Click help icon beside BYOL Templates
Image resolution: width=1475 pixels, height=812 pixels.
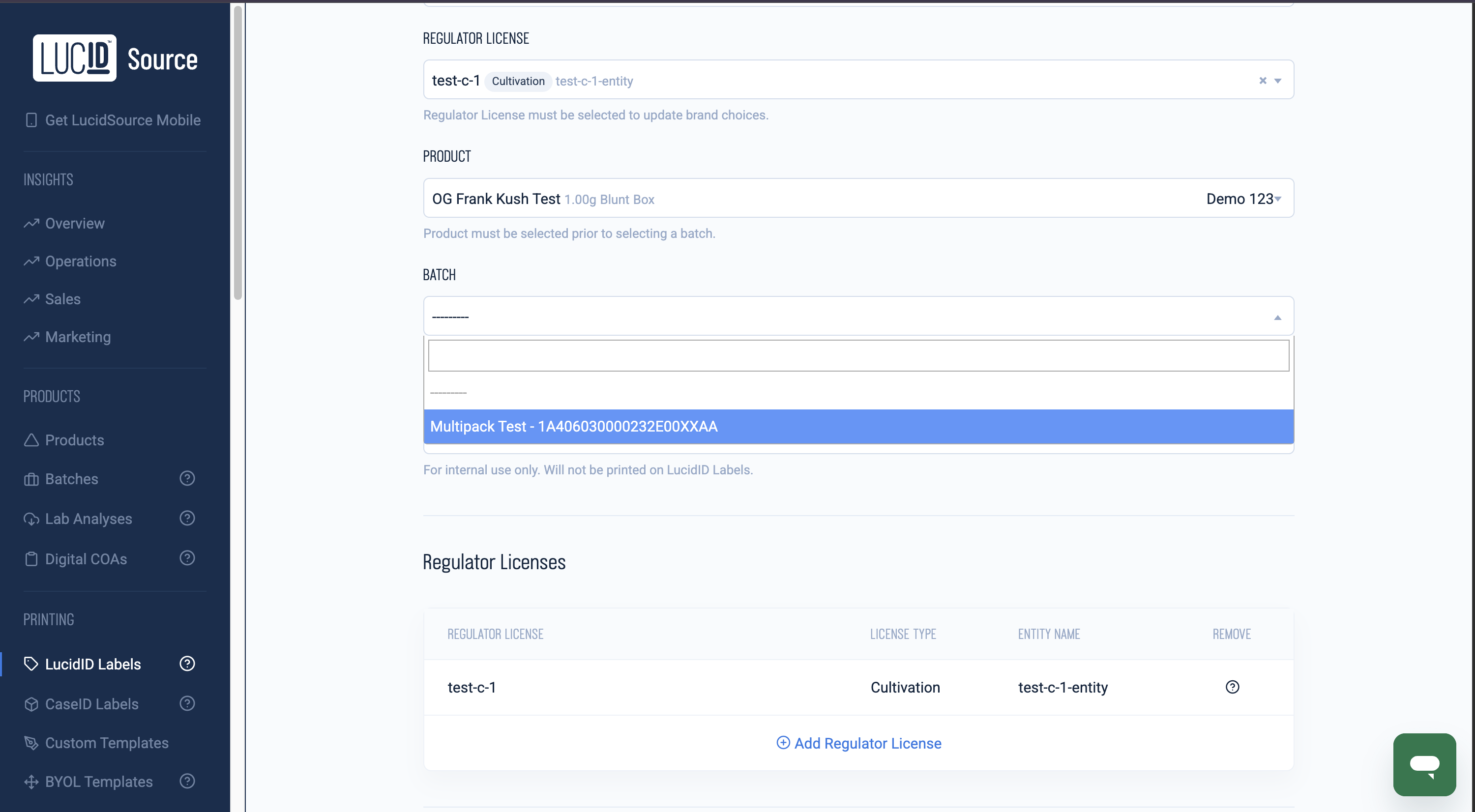click(187, 781)
